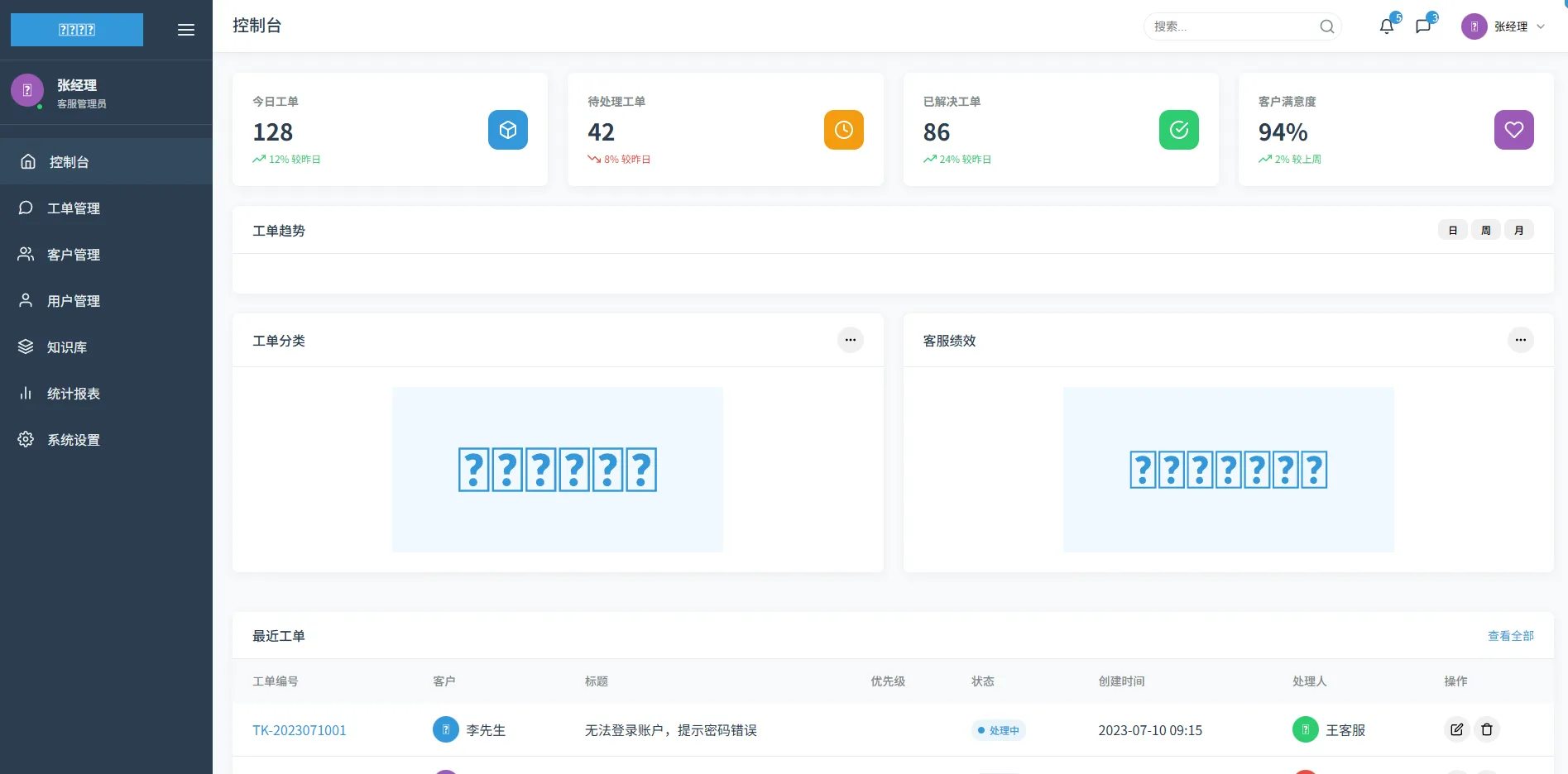
Task: Switch the 工单趋势 chart to 周
Action: pos(1486,230)
